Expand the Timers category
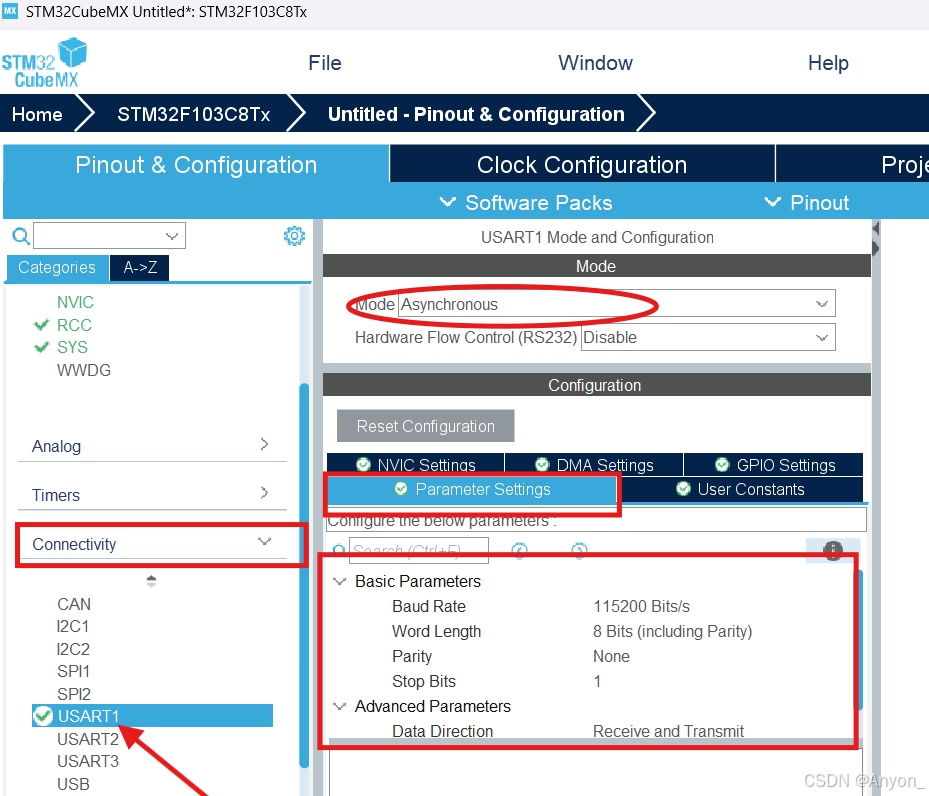Screen dimensions: 929x796 point(152,494)
